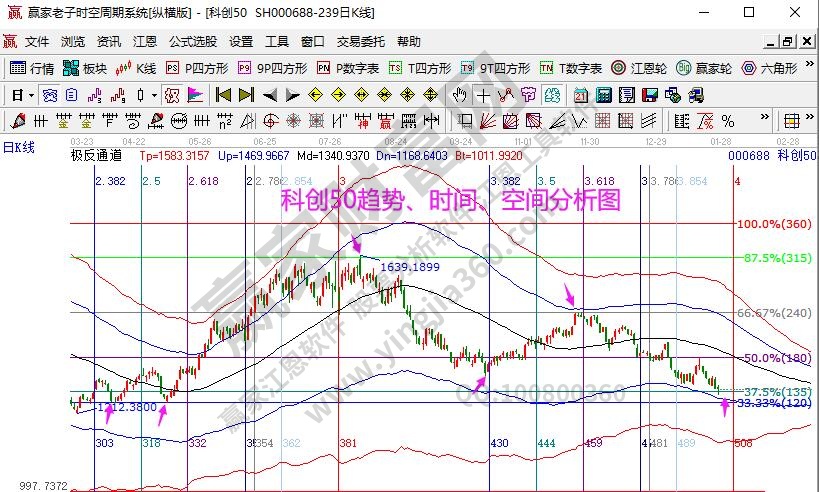Expand the candlestick style dropdown arrow
The width and height of the screenshot is (819, 492).
(x=153, y=95)
